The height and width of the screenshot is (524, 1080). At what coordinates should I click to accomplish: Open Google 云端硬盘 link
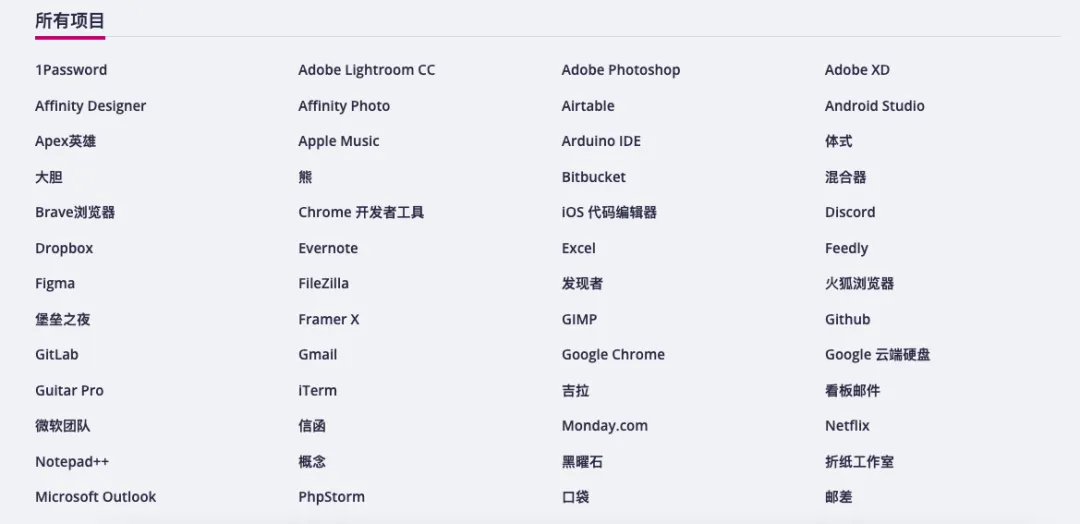pyautogui.click(x=878, y=355)
